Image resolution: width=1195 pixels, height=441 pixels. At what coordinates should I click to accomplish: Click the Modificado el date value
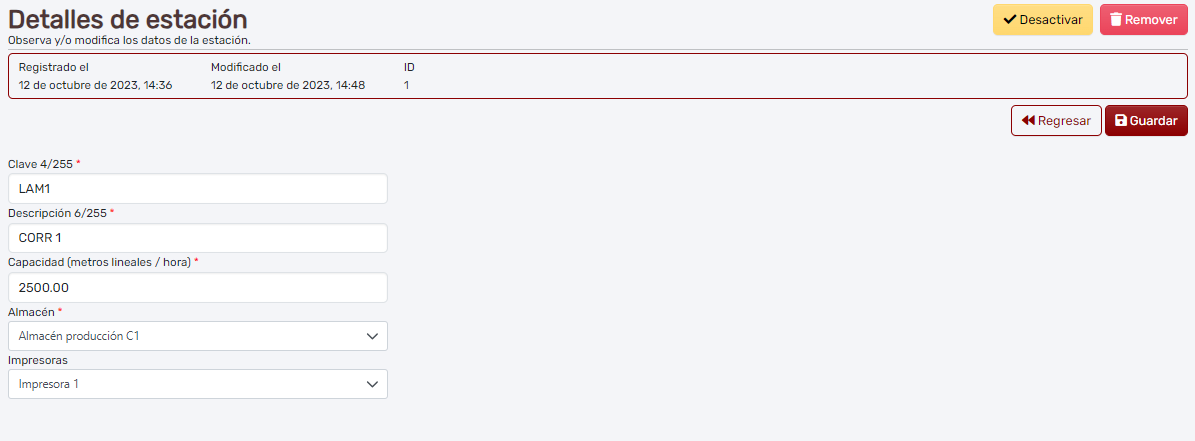[x=288, y=86]
